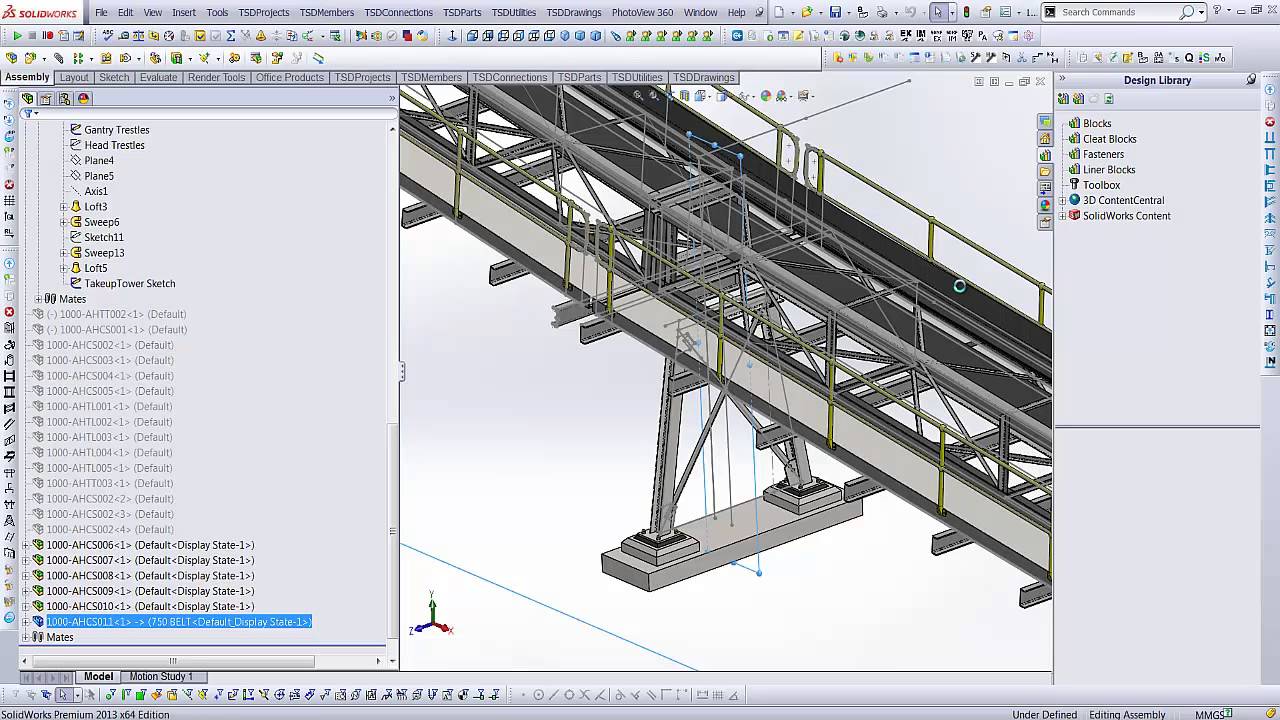Click the Rebuild traffic light icon
The width and height of the screenshot is (1280, 720).
966,12
